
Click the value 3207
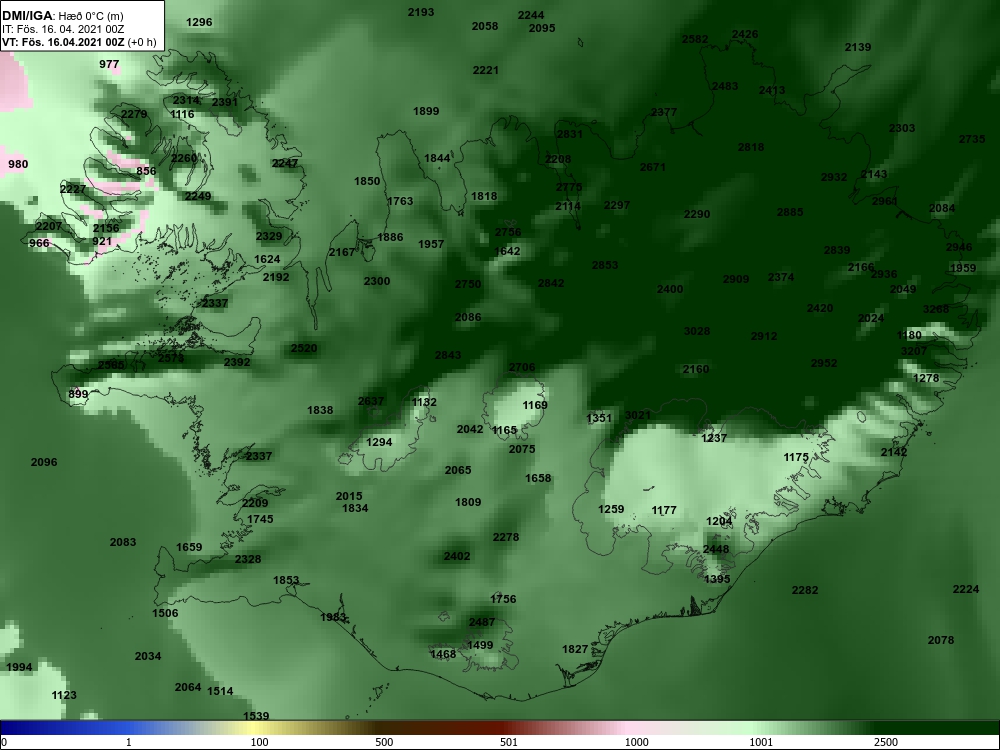914,351
